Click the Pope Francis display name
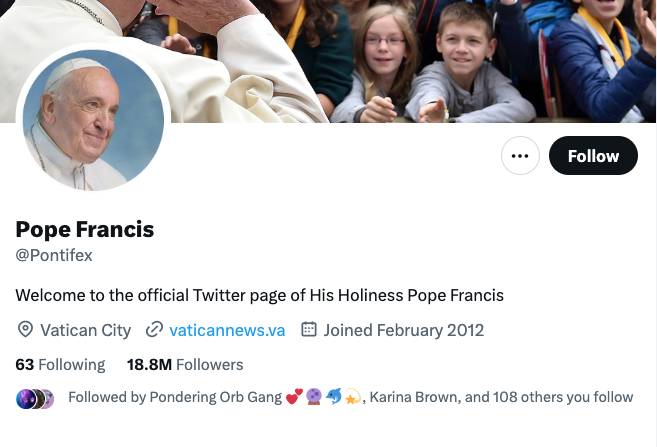This screenshot has height=447, width=657. click(x=85, y=229)
